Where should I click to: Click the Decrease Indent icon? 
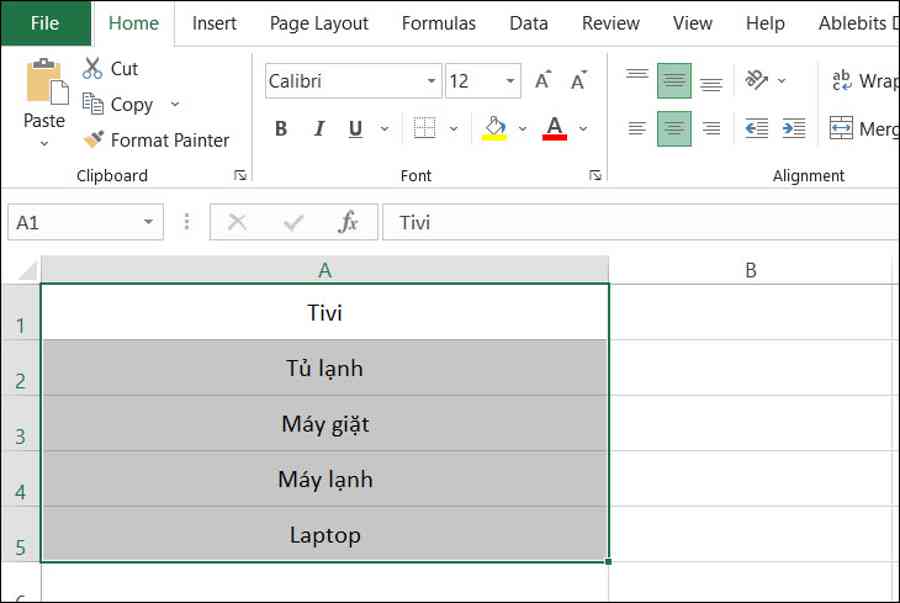click(x=756, y=128)
